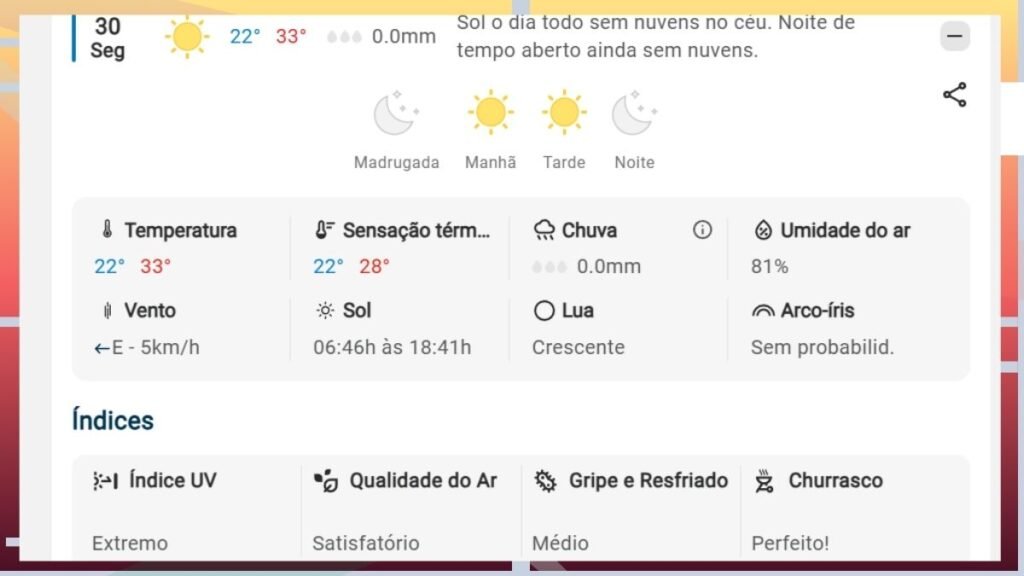Image resolution: width=1024 pixels, height=576 pixels.
Task: Click the Madrugada moon icon
Action: (x=396, y=113)
